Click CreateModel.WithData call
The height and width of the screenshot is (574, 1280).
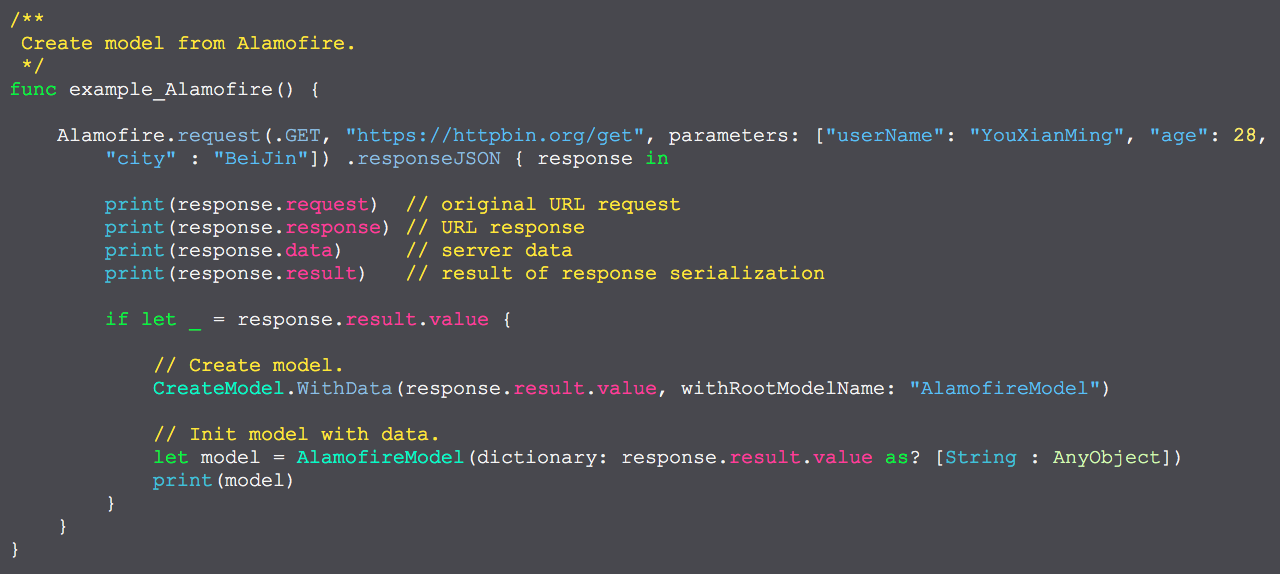click(273, 388)
